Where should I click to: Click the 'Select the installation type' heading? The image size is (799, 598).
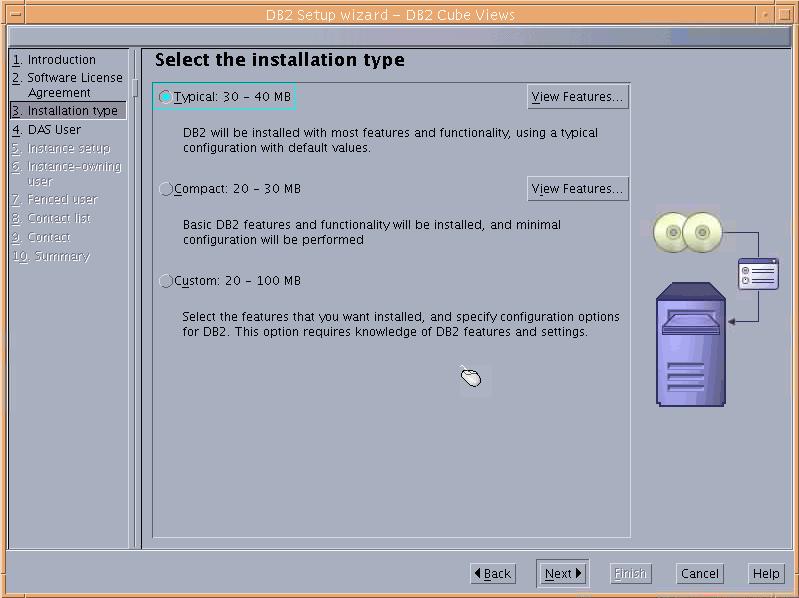click(280, 60)
